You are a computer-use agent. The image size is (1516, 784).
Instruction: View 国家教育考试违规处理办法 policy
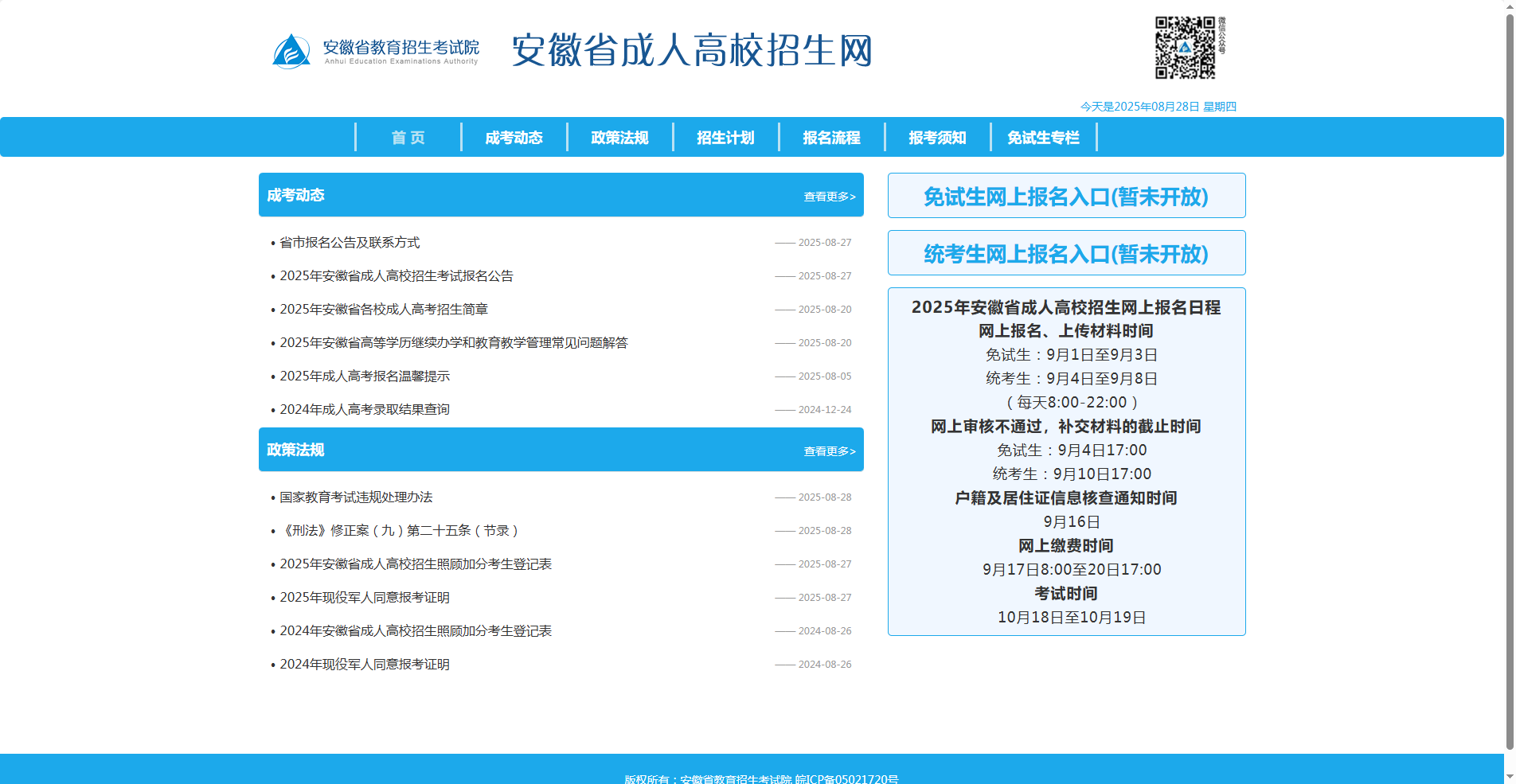click(x=357, y=497)
